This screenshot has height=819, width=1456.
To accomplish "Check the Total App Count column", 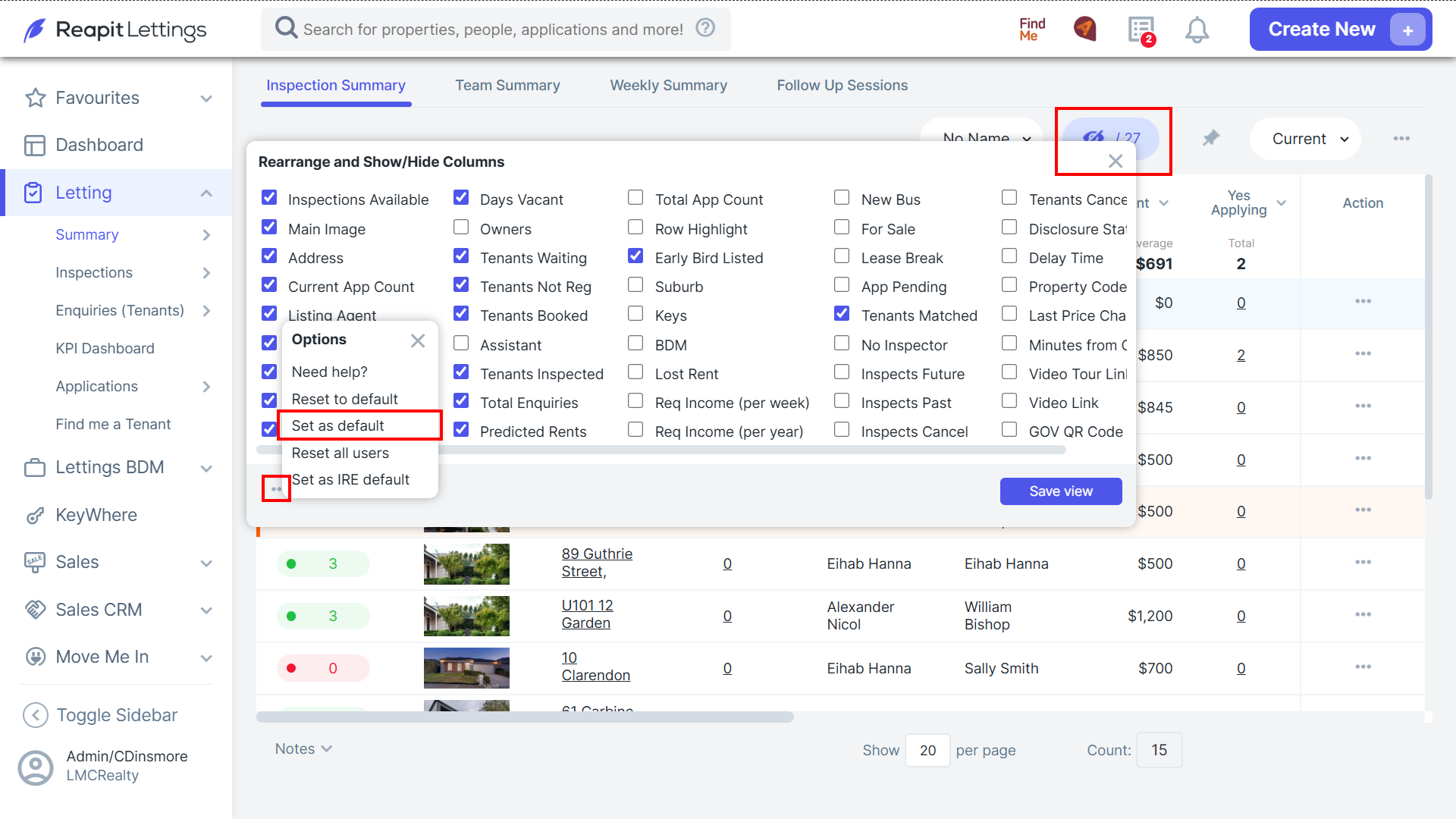I will tap(635, 198).
